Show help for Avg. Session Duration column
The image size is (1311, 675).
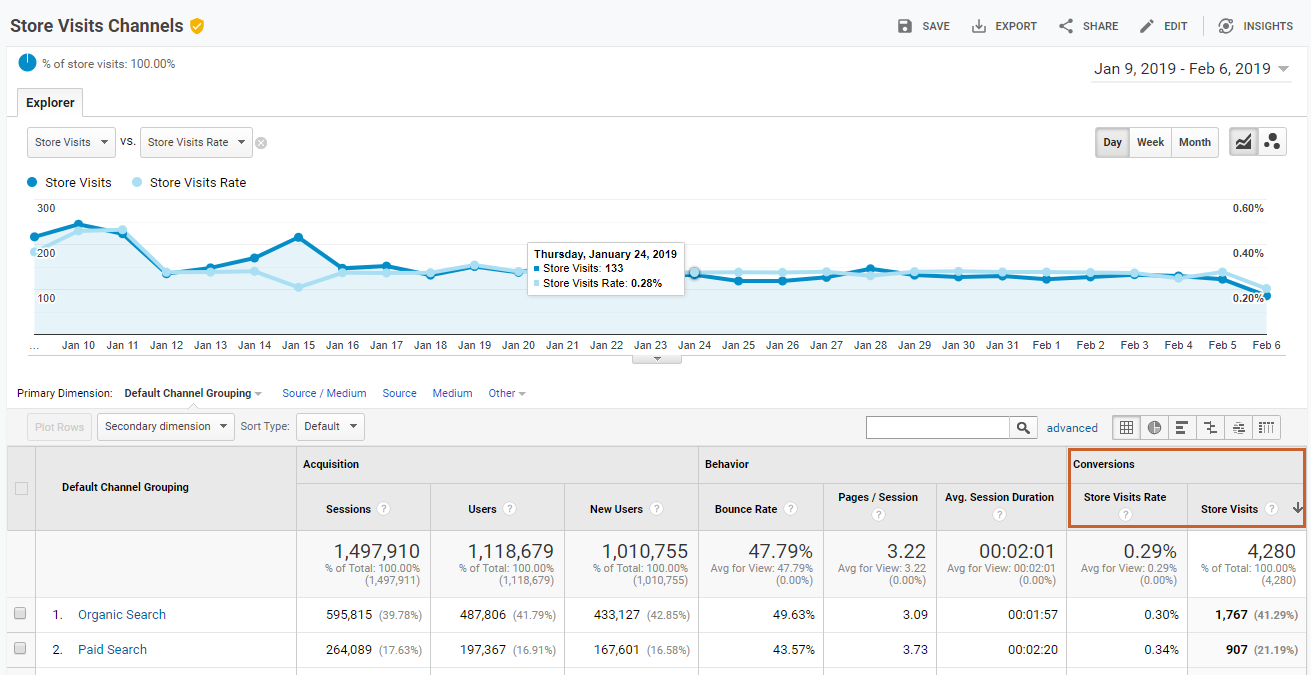tap(999, 515)
